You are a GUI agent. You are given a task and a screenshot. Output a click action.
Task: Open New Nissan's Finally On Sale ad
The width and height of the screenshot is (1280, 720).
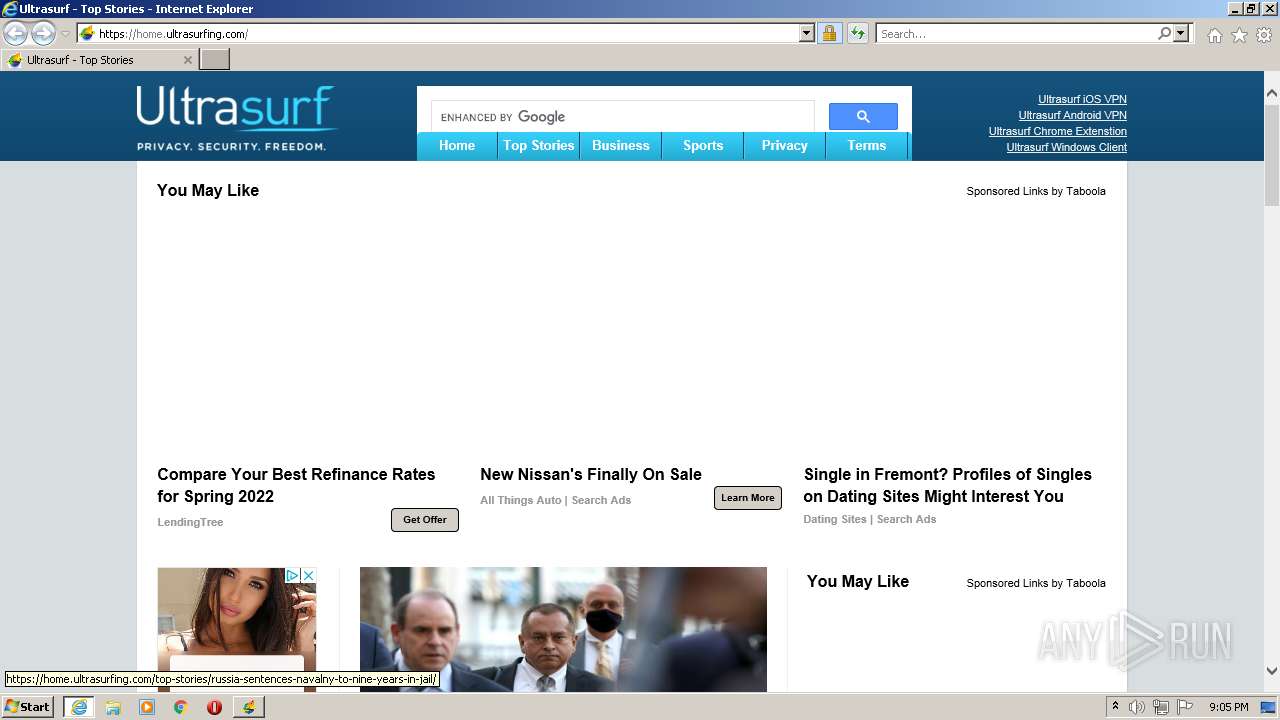(x=591, y=474)
